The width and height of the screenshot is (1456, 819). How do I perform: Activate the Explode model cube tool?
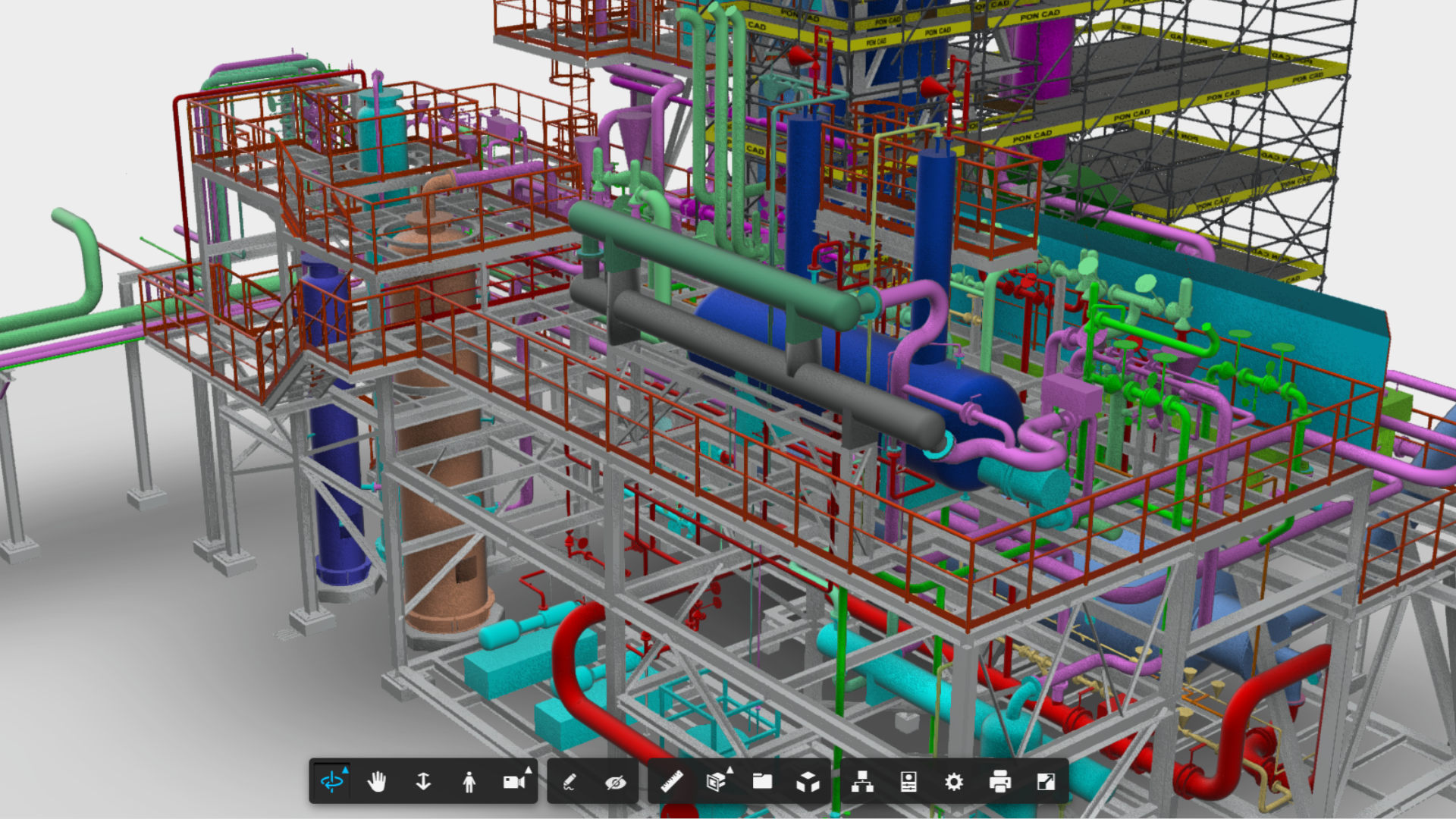coord(808,781)
